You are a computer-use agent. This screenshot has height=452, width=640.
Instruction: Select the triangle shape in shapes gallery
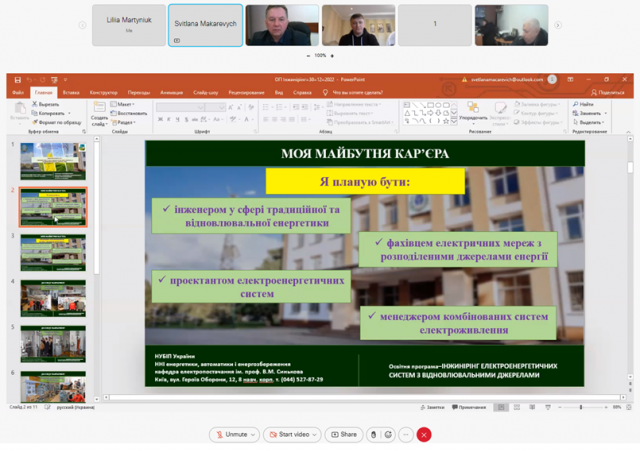[x=407, y=113]
